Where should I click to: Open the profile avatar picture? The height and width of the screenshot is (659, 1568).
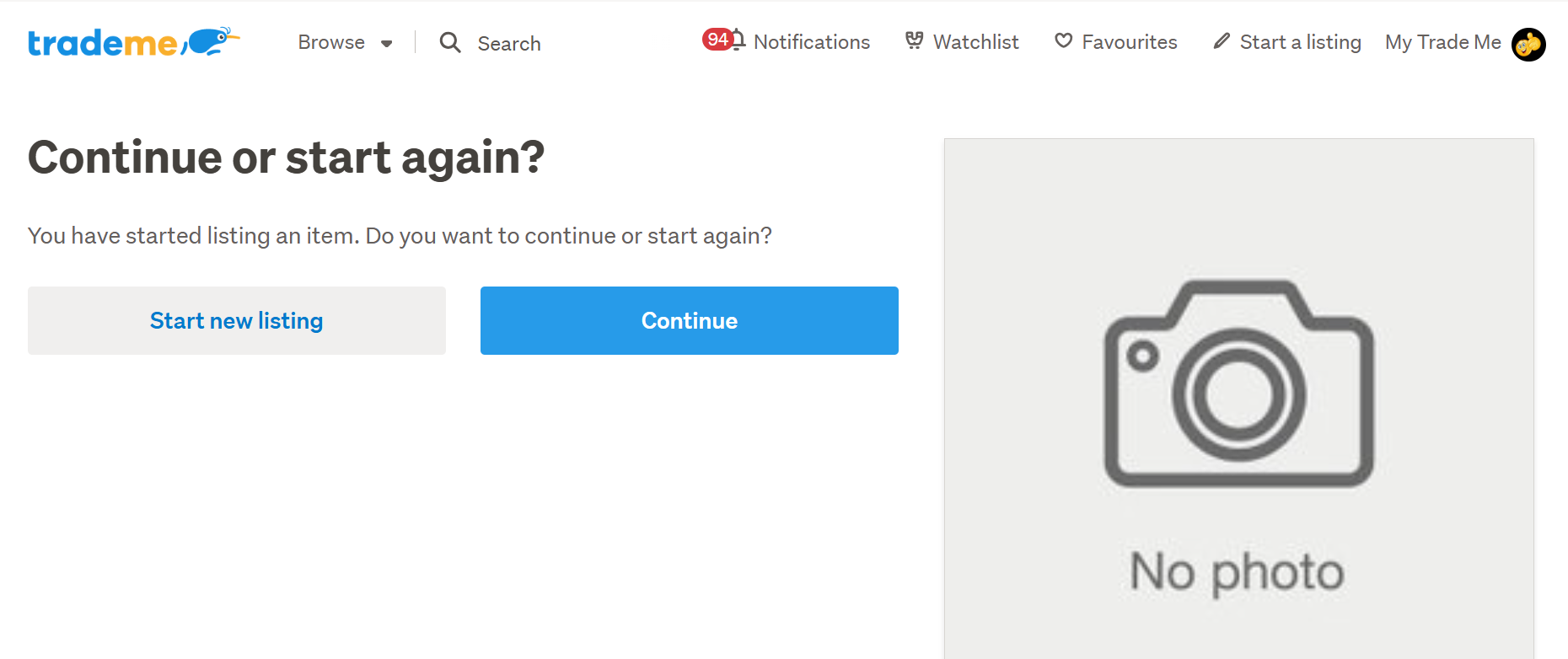pos(1528,44)
